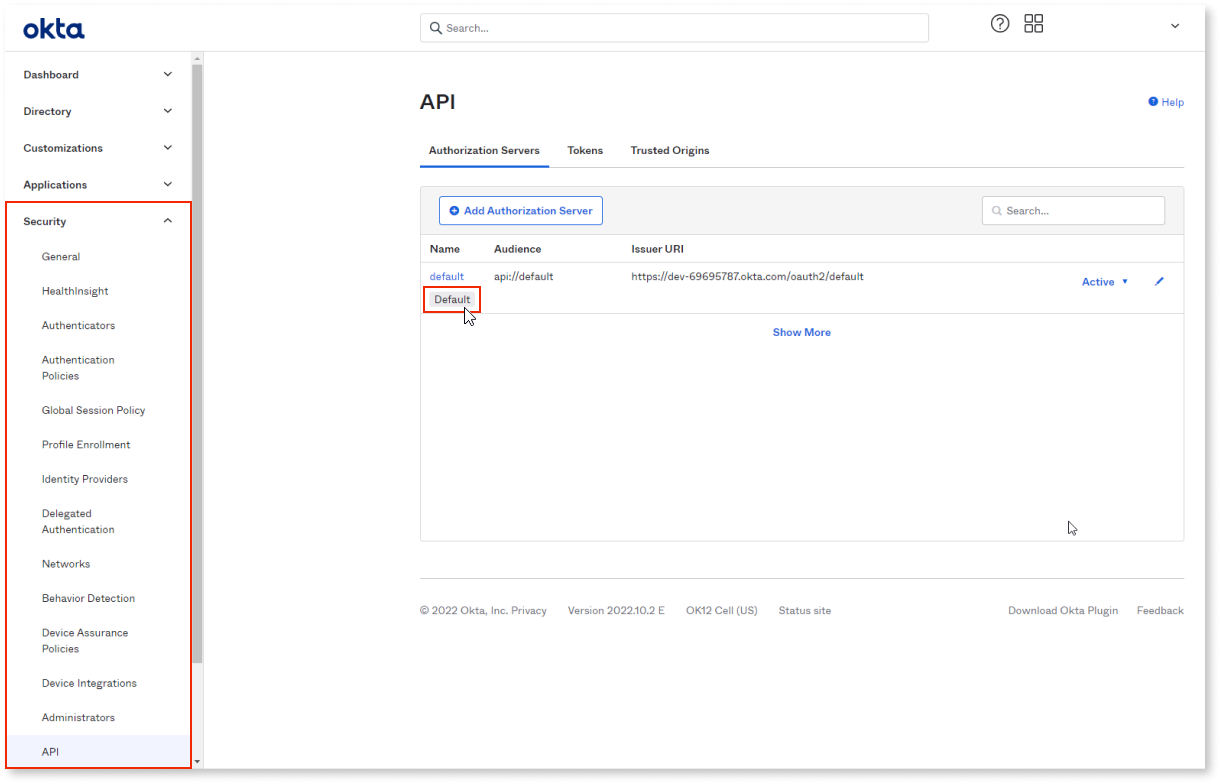1220x784 pixels.
Task: Click the default authorization server name link
Action: tap(447, 276)
